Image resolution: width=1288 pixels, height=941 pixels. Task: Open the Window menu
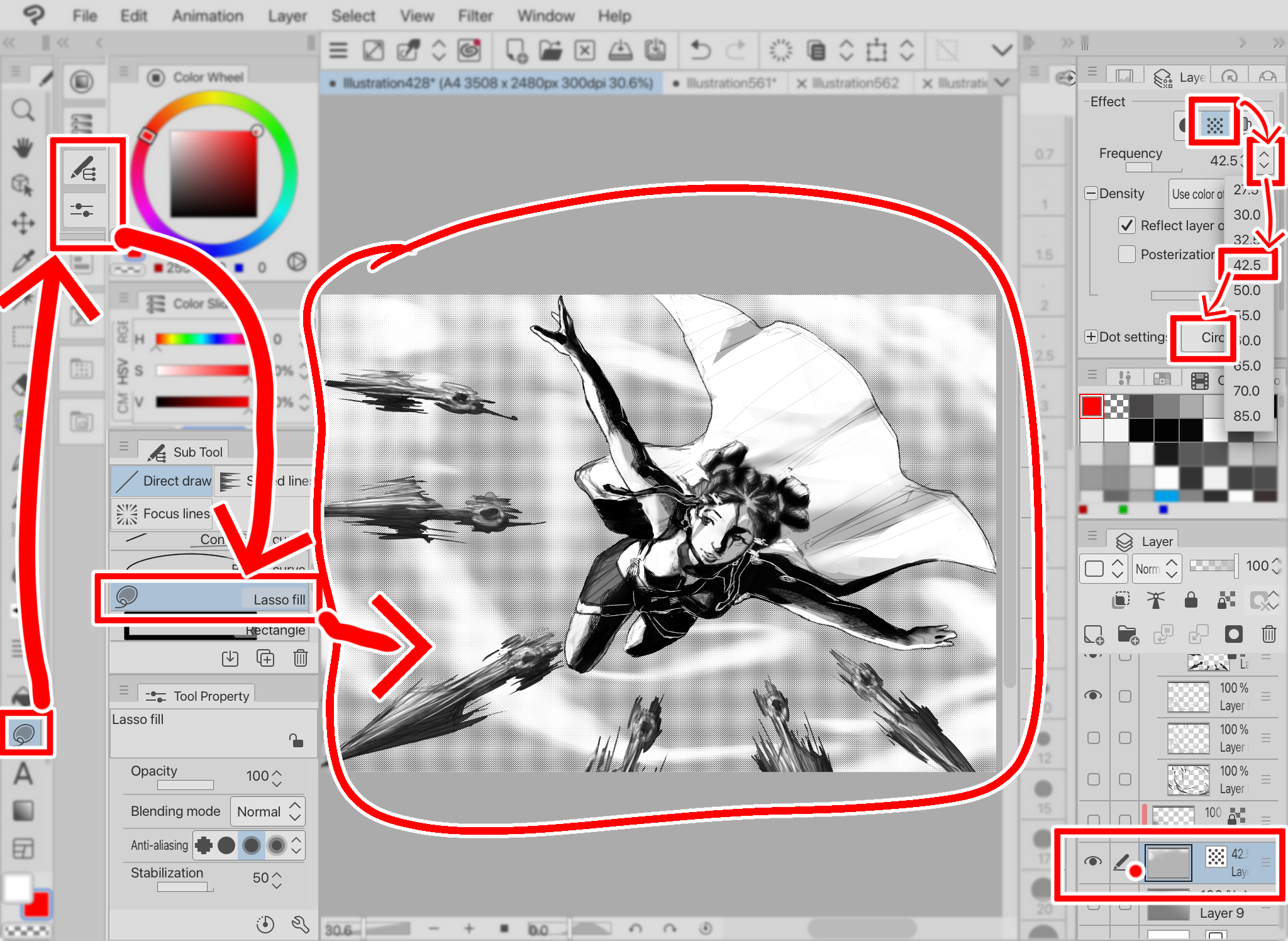click(x=545, y=16)
